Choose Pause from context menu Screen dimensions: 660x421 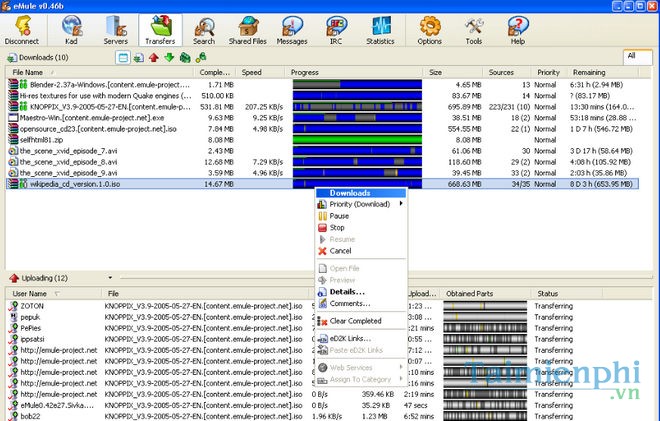[361, 216]
